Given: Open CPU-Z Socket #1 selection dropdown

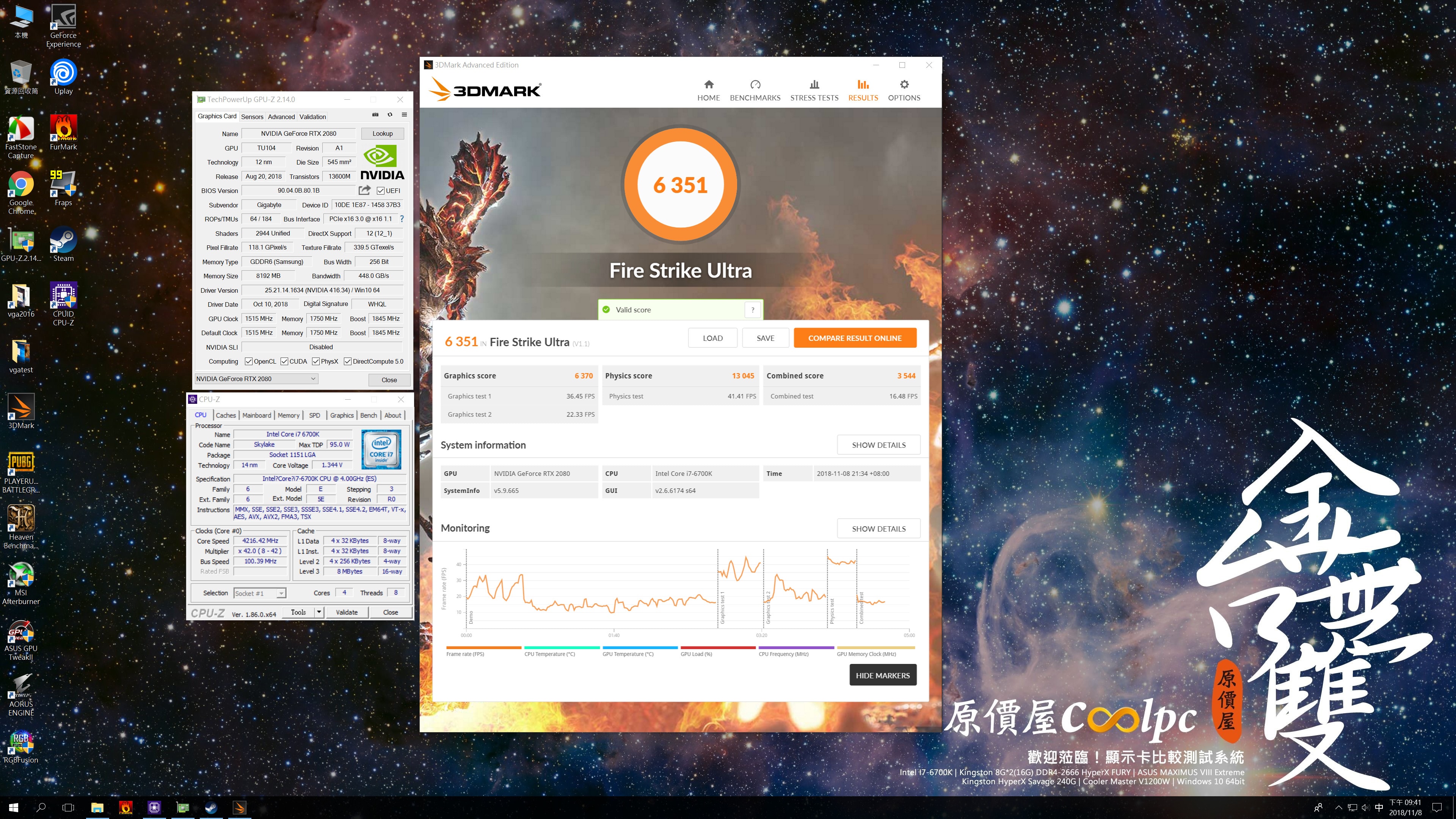Looking at the screenshot, I should 281,593.
